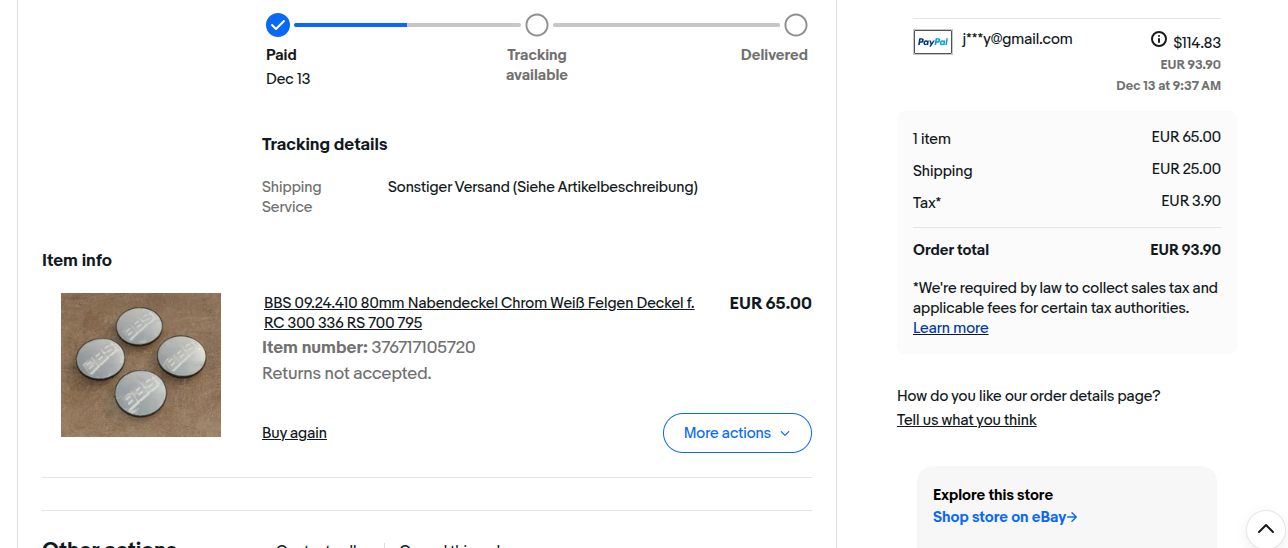Click the Tracking available step circle
The height and width of the screenshot is (548, 1288).
tap(537, 25)
